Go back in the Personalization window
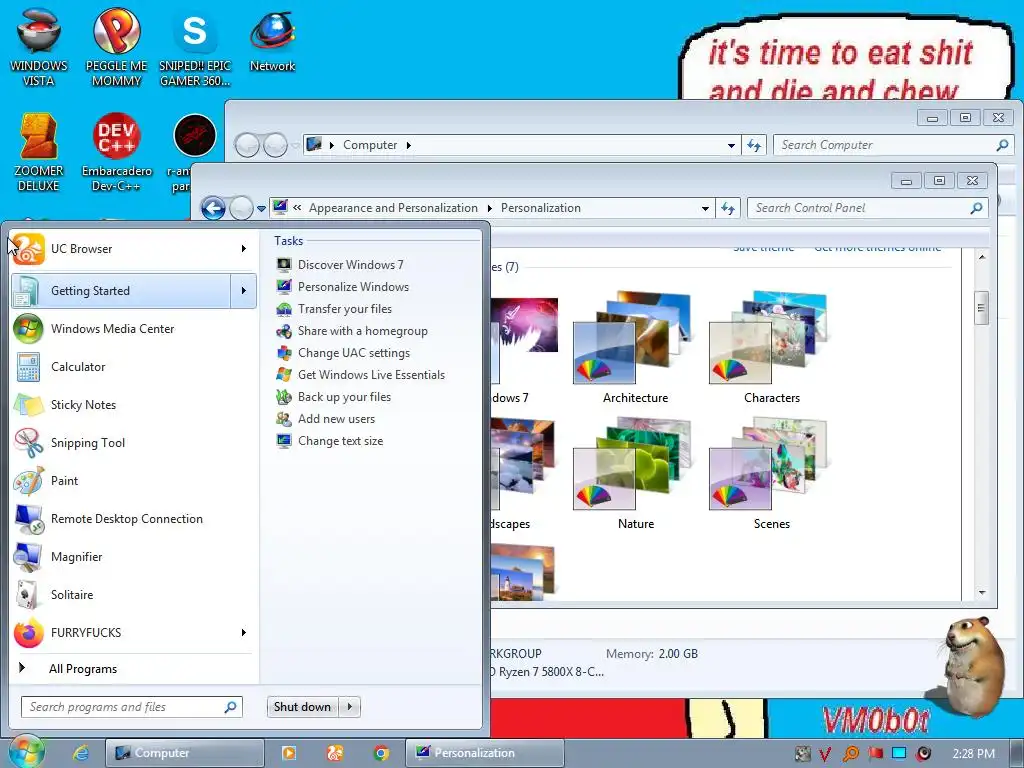The height and width of the screenshot is (768, 1024). coord(213,208)
